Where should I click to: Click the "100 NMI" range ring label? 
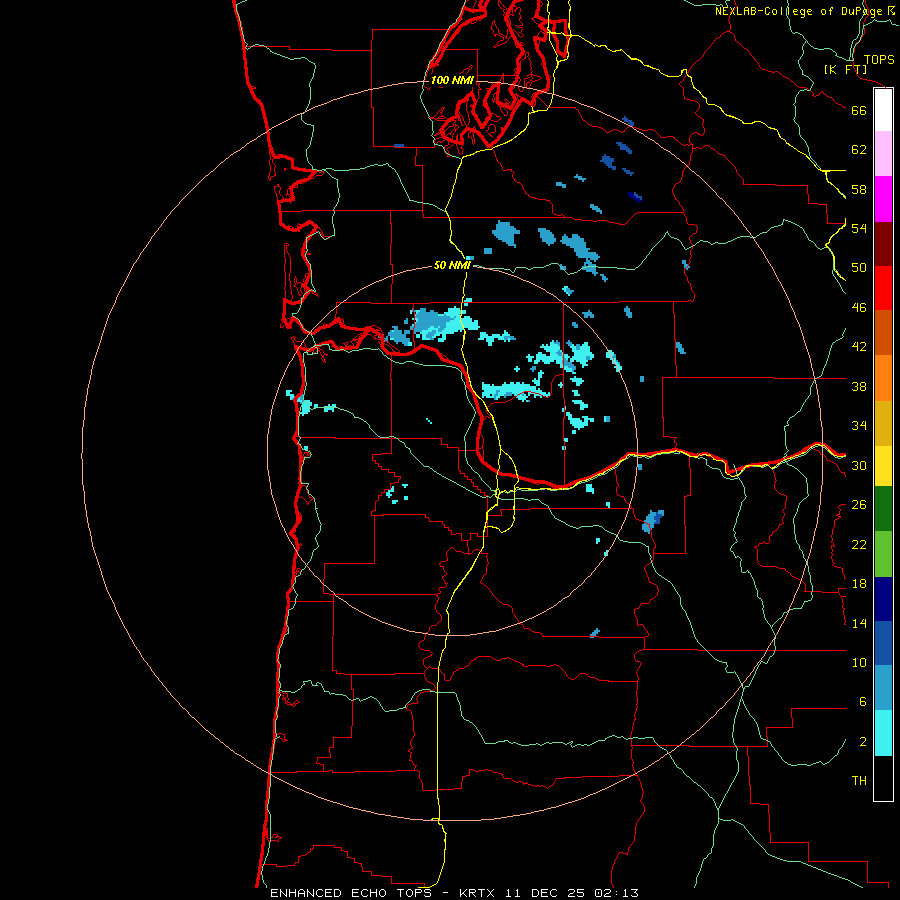(452, 80)
